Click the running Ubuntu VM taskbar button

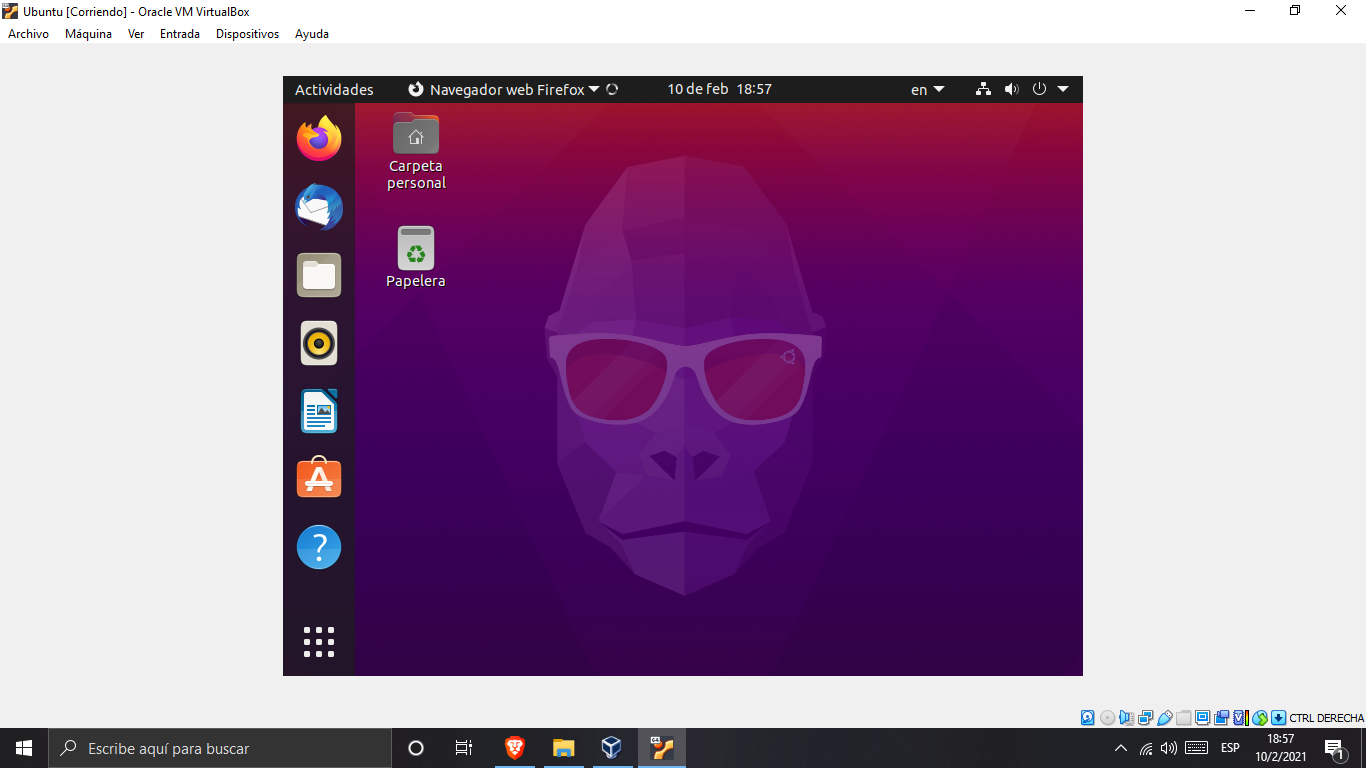[662, 747]
